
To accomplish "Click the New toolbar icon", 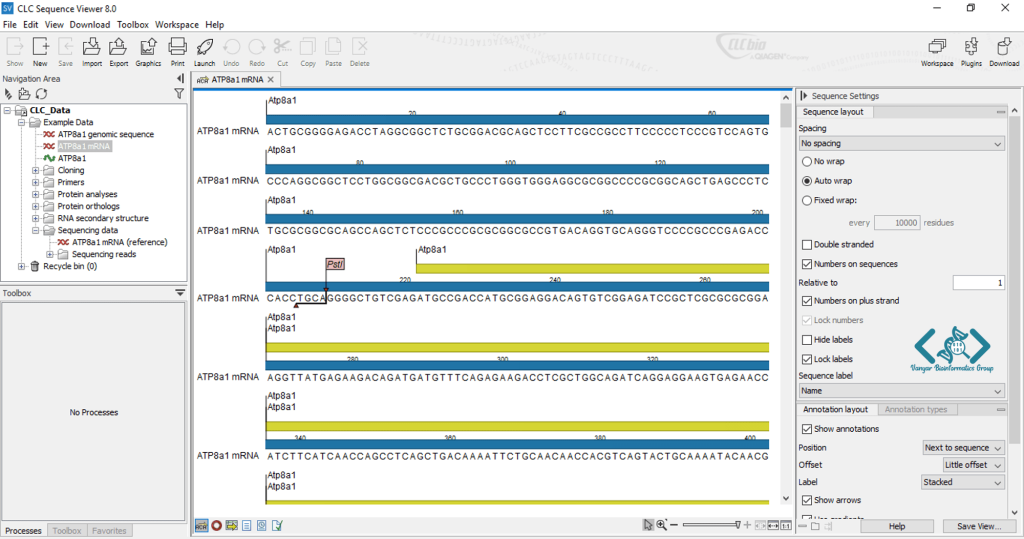I will (40, 52).
